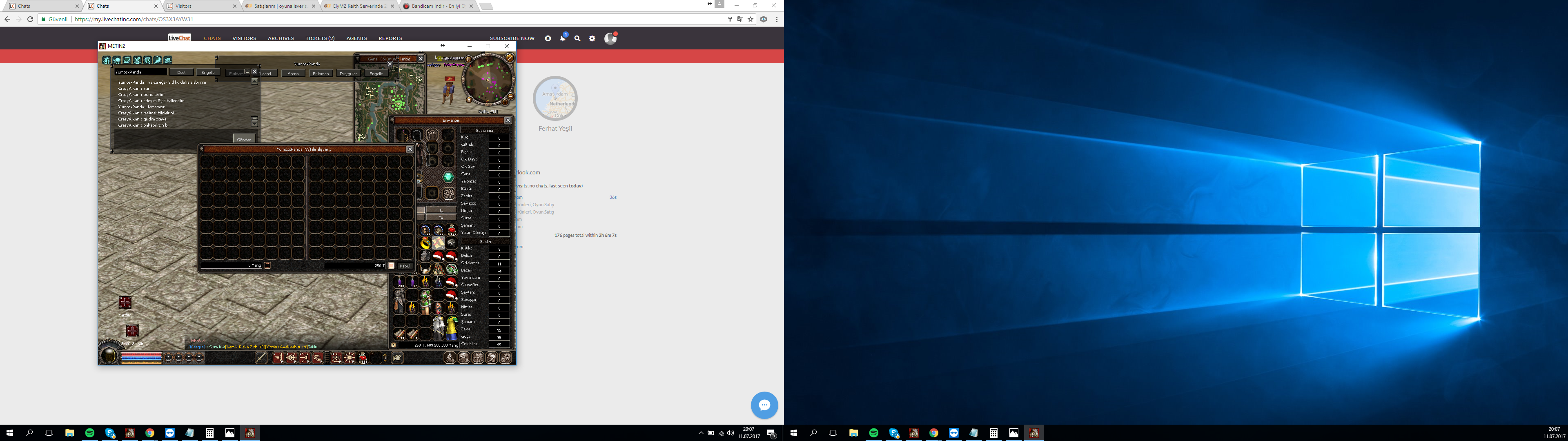
Task: Click the scroll stack 175 in inventory
Action: tap(399, 334)
